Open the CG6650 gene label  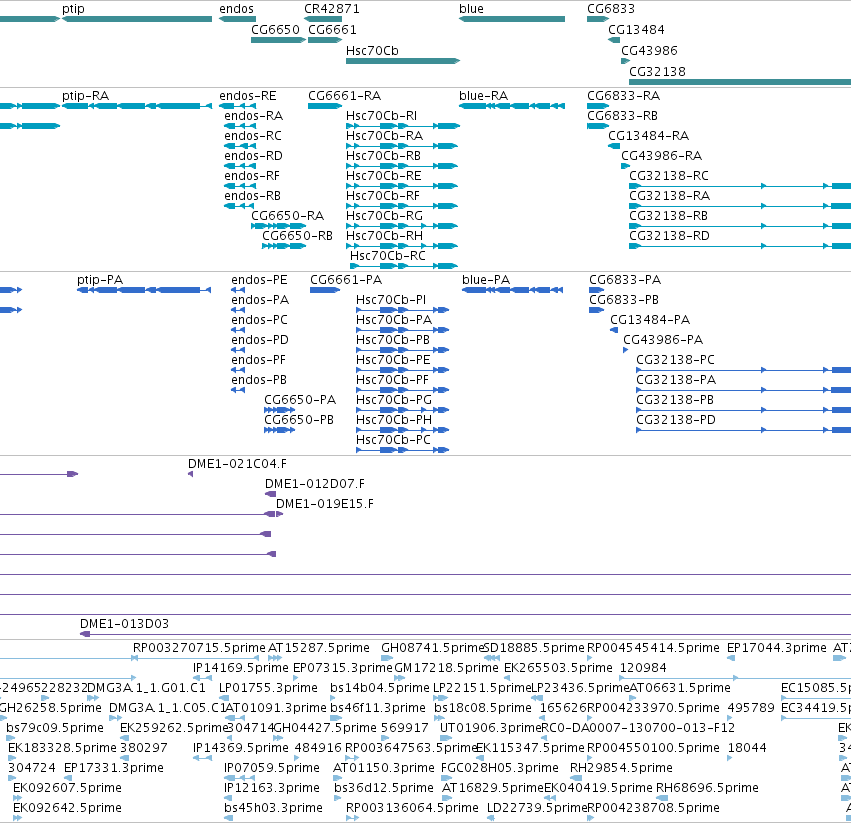click(x=275, y=29)
